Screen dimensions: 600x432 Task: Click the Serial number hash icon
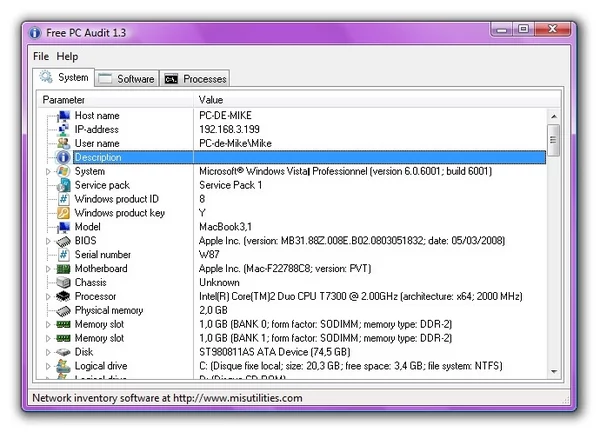point(64,255)
